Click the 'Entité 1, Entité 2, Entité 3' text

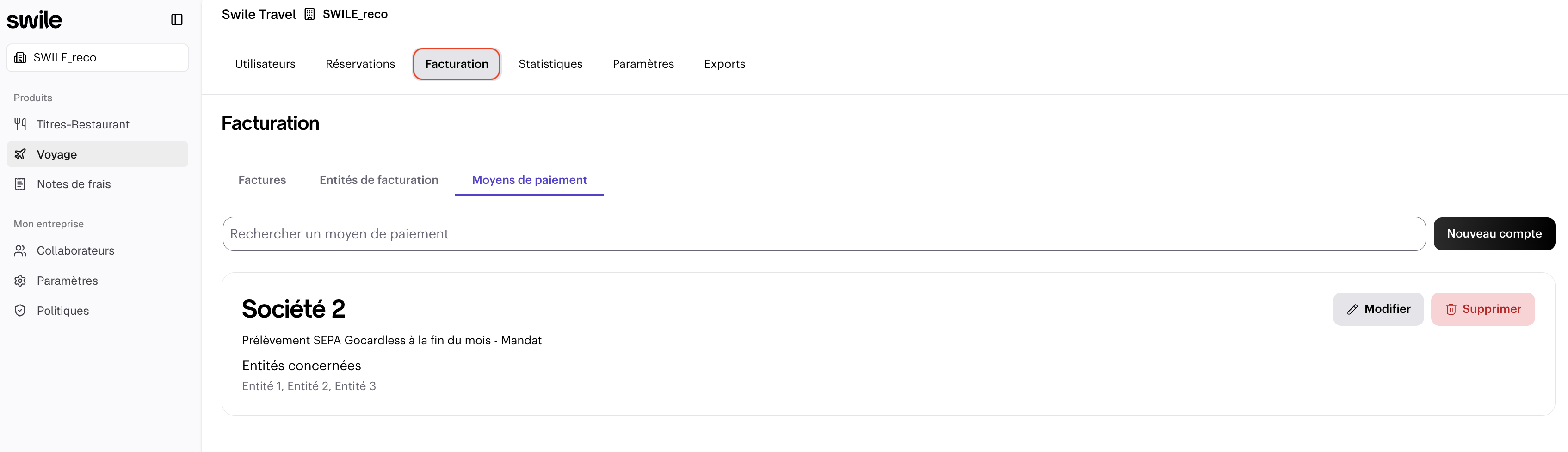(x=309, y=386)
